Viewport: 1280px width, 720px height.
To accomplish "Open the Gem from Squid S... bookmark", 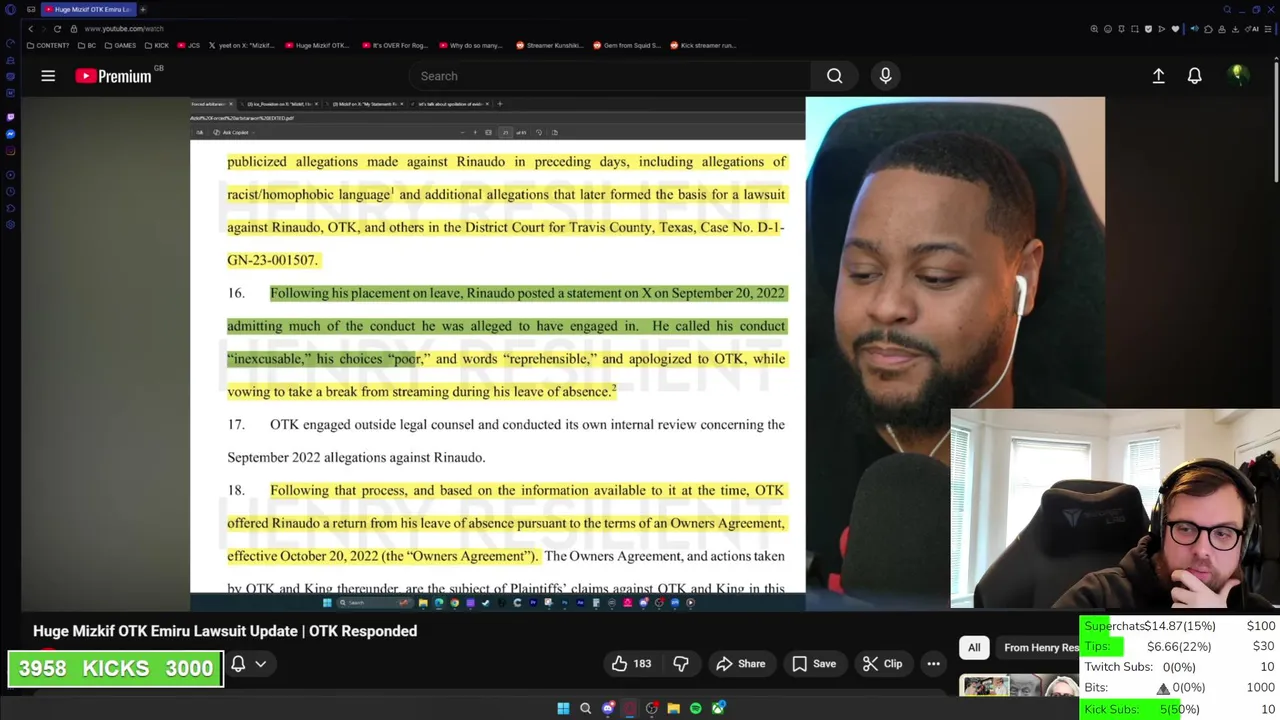I will [x=627, y=45].
